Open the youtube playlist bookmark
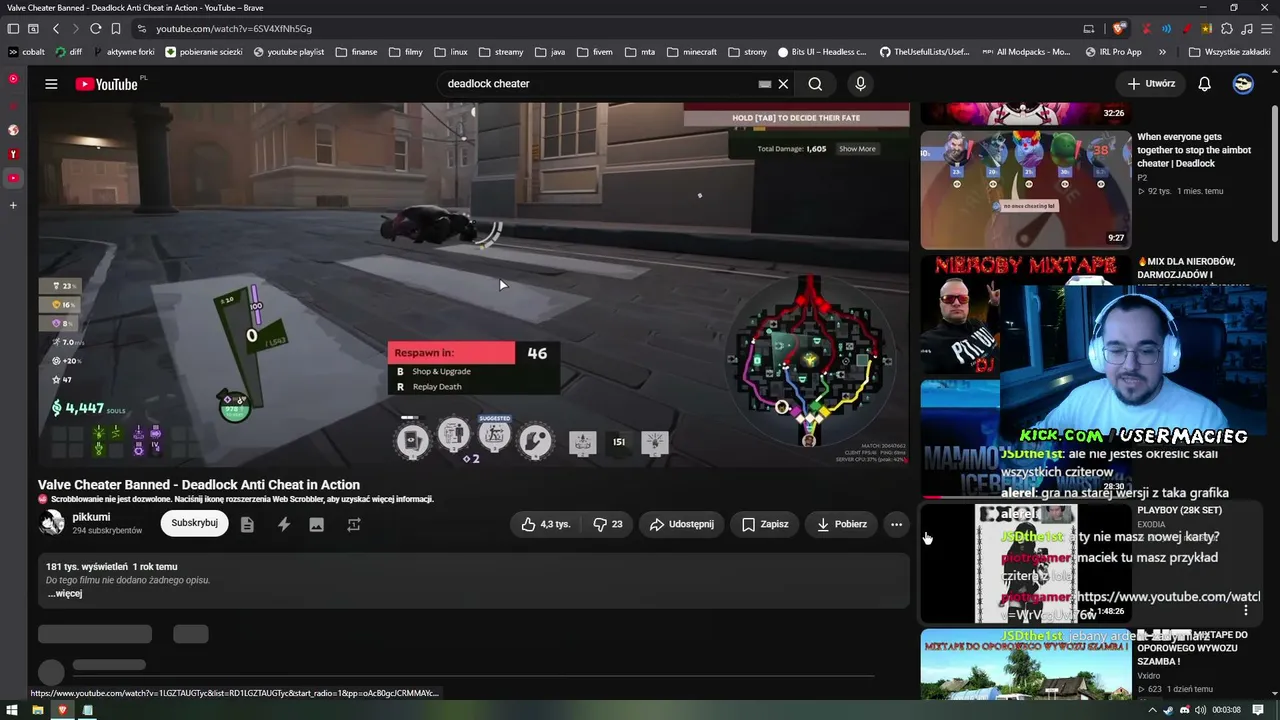The height and width of the screenshot is (720, 1280). (x=289, y=52)
